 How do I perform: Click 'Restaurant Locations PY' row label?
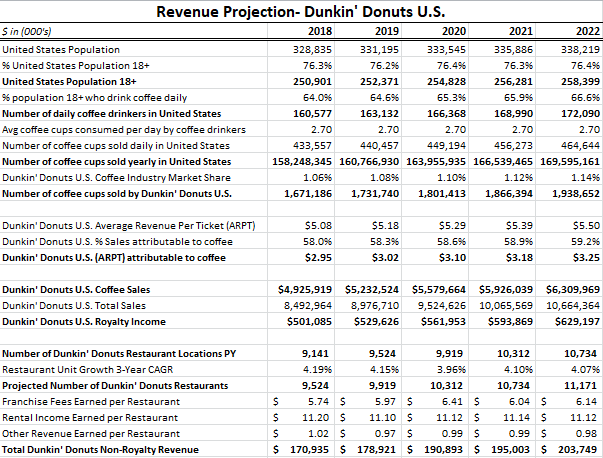[119, 354]
